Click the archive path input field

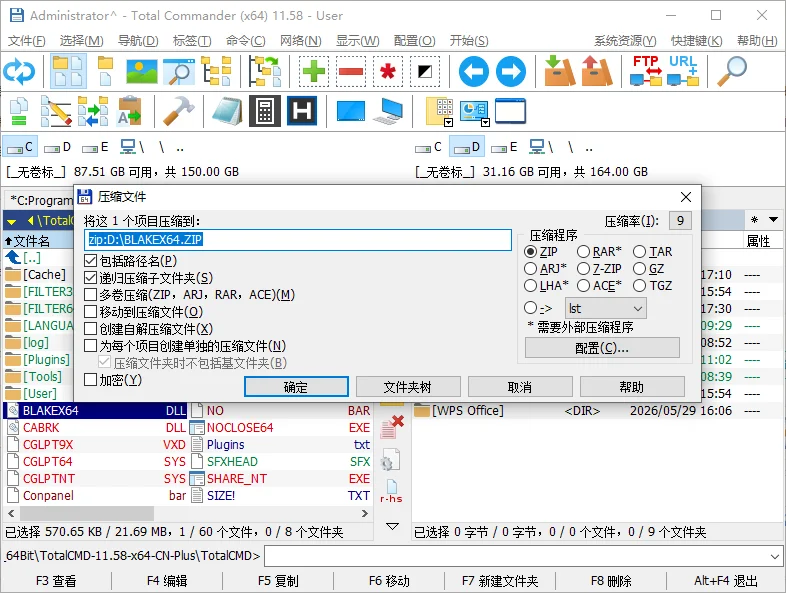click(298, 240)
